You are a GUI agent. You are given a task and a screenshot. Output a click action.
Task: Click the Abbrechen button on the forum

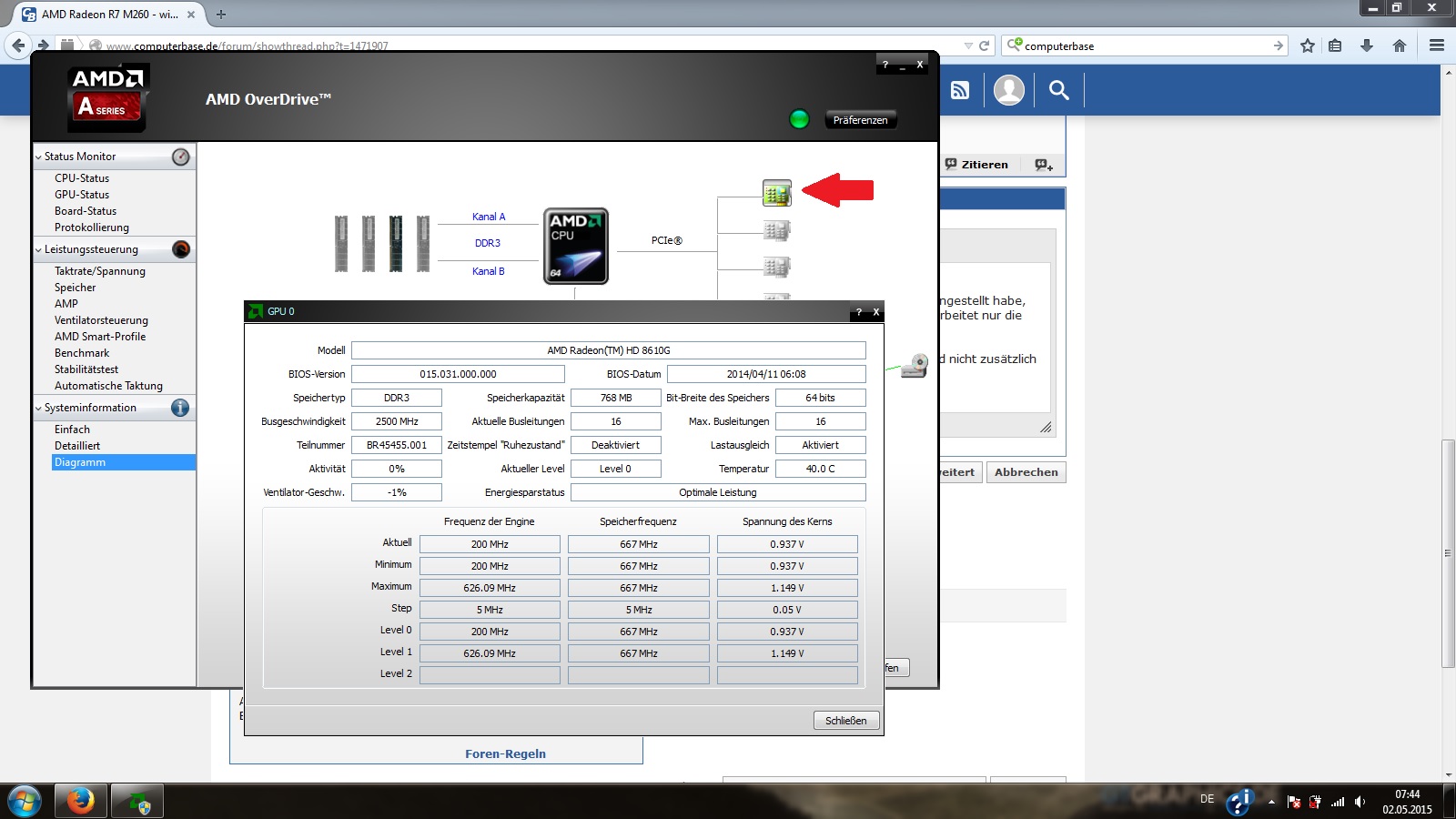1026,472
